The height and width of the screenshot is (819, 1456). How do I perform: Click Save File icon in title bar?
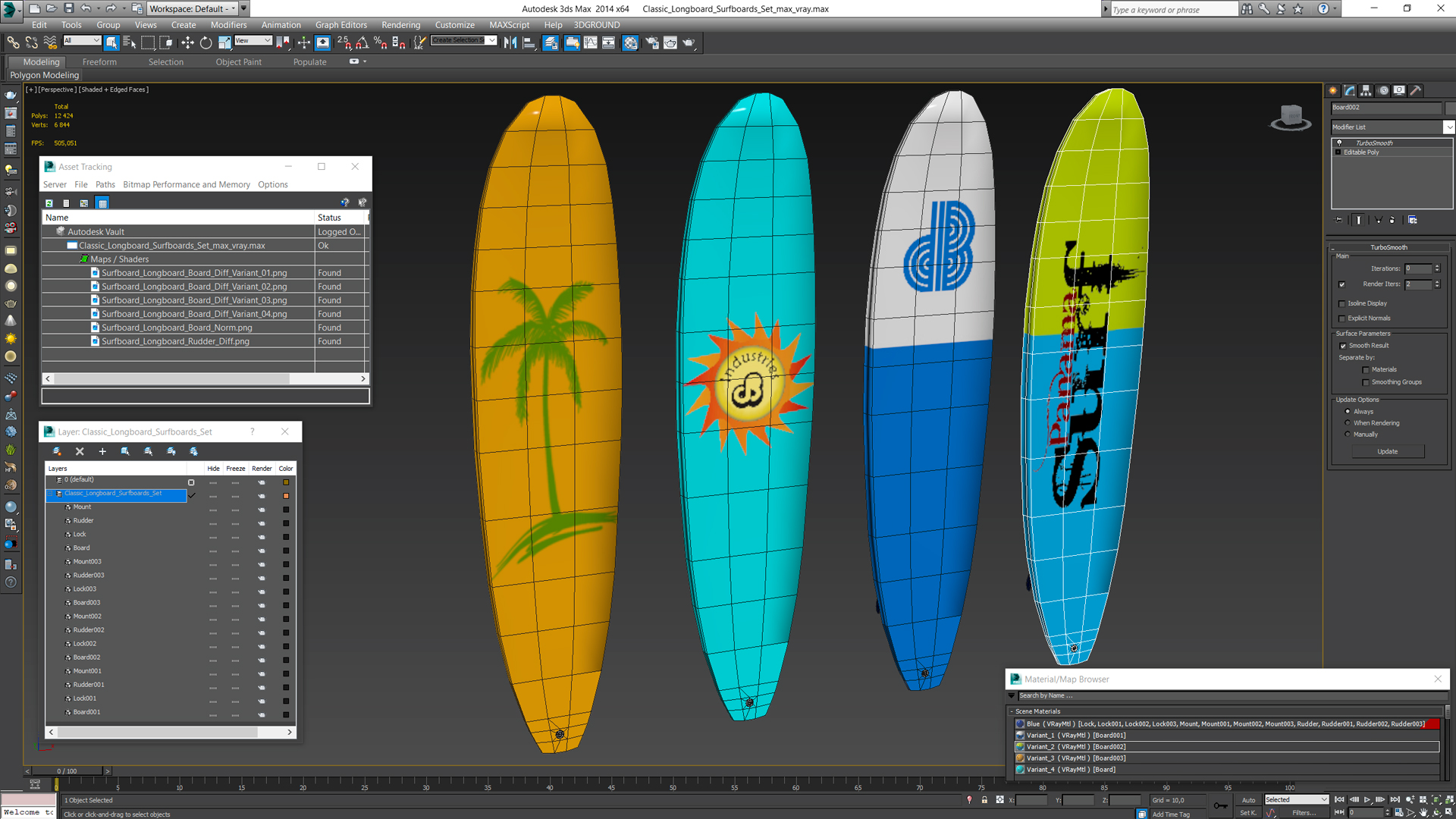tap(68, 8)
